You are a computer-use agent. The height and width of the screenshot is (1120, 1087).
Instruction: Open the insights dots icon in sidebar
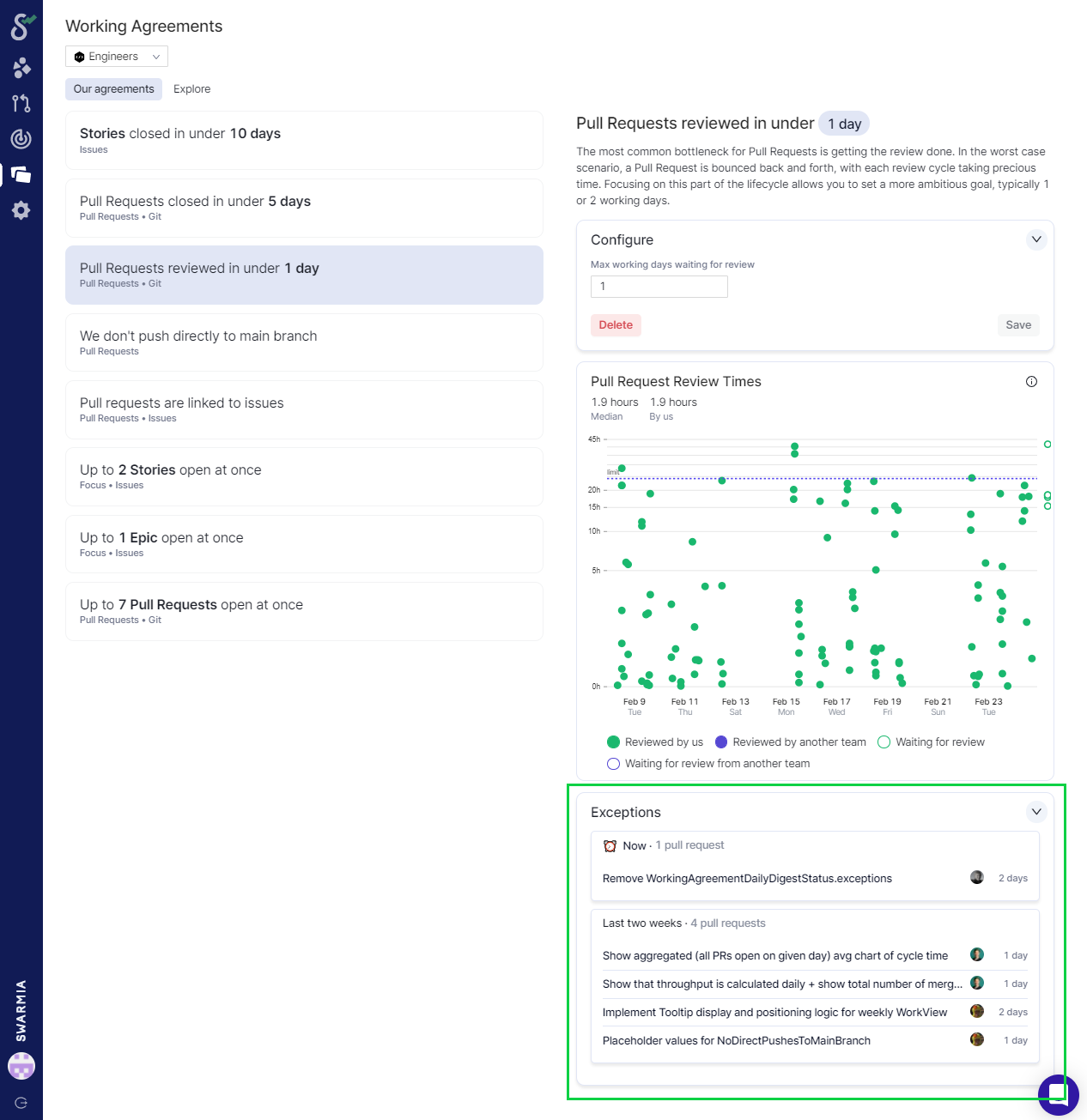21,68
